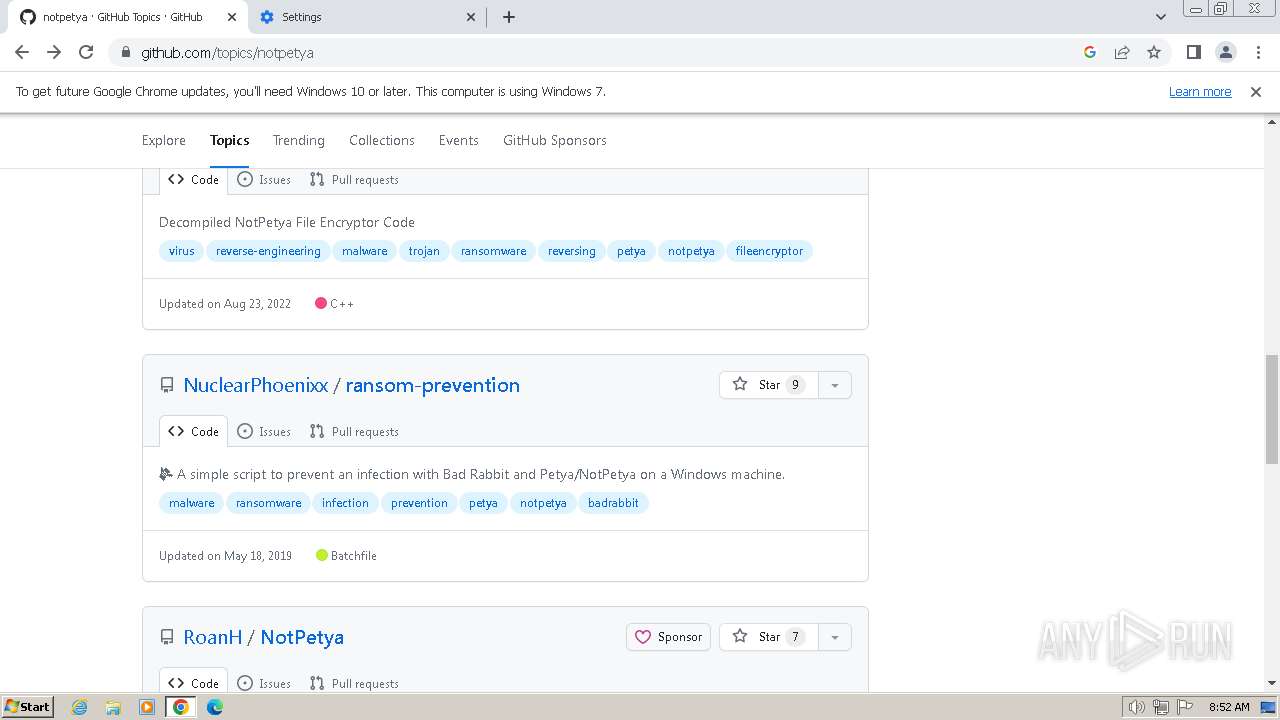Select the infection topic tag

[345, 503]
